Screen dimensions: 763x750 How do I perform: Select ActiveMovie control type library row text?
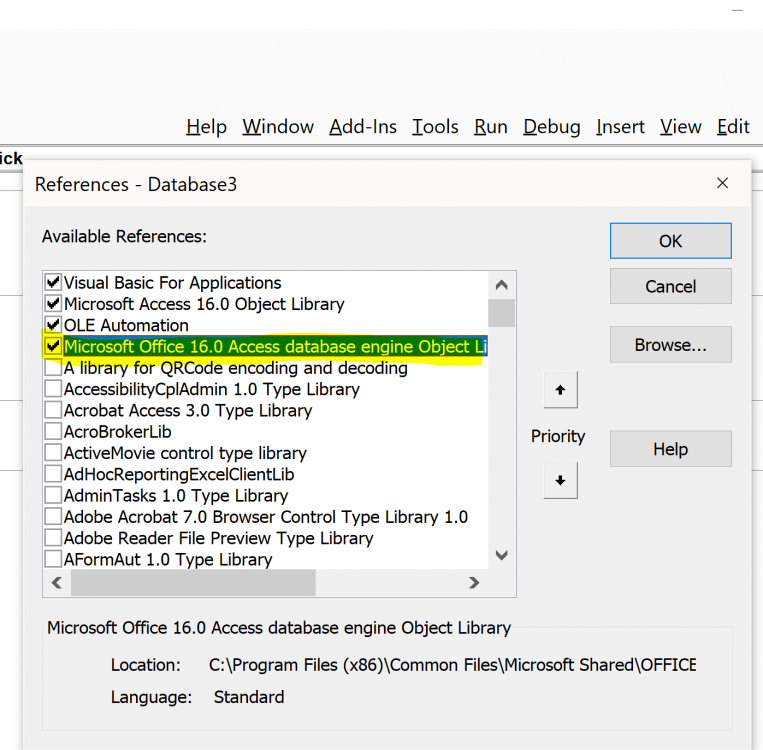tap(185, 453)
